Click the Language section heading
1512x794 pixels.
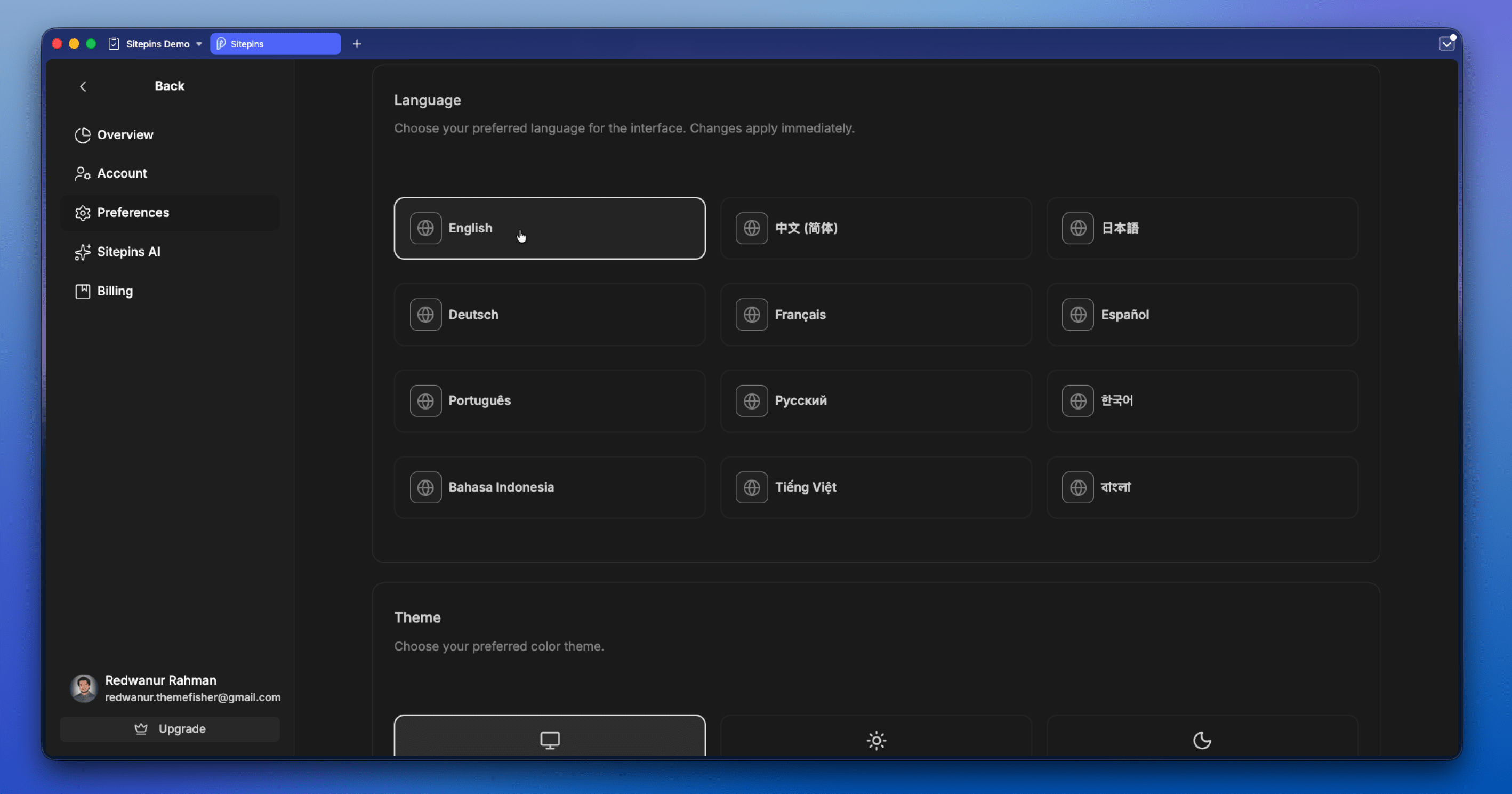coord(427,100)
